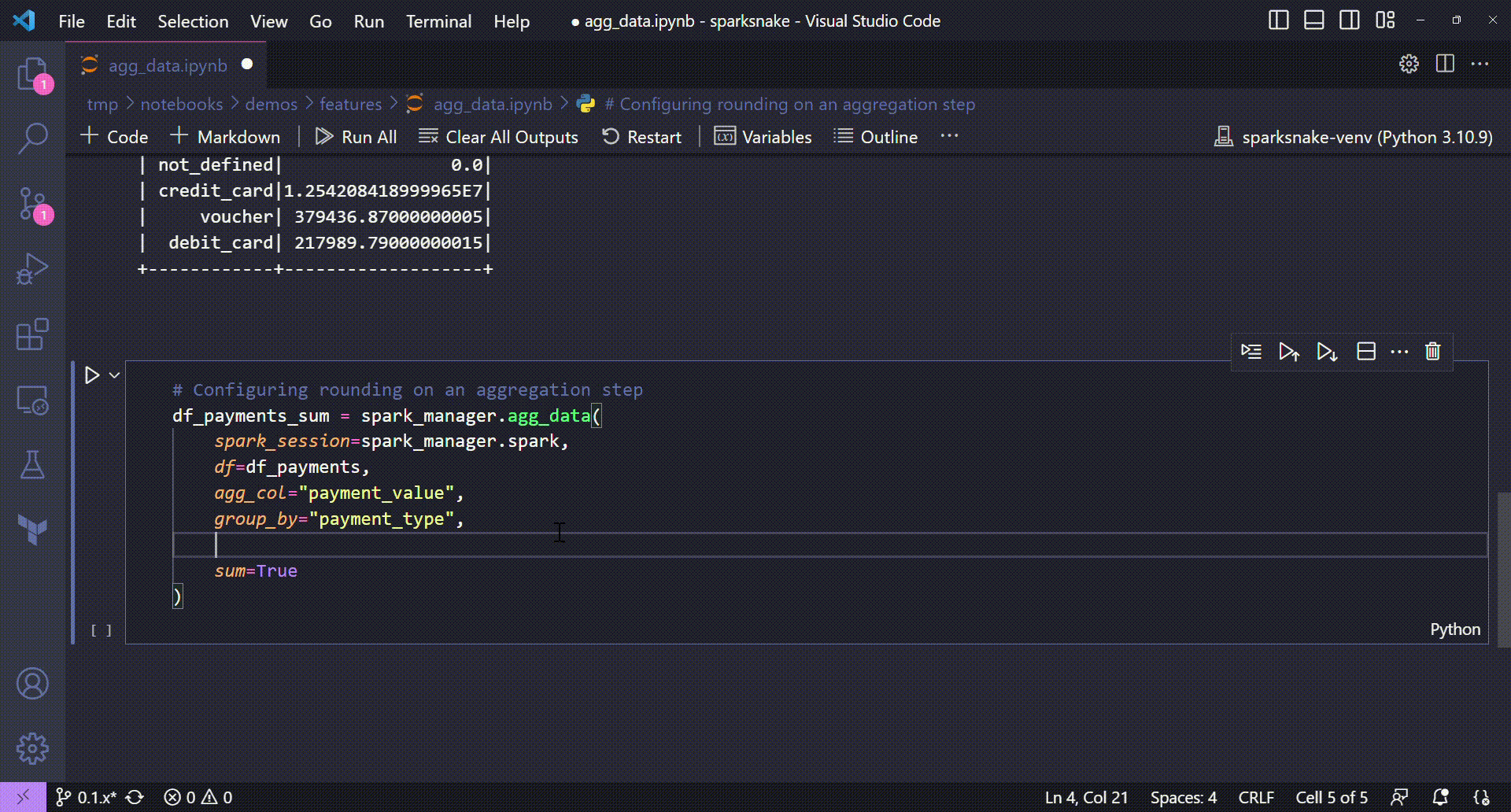
Task: Open the Extensions view icon
Action: (x=32, y=335)
